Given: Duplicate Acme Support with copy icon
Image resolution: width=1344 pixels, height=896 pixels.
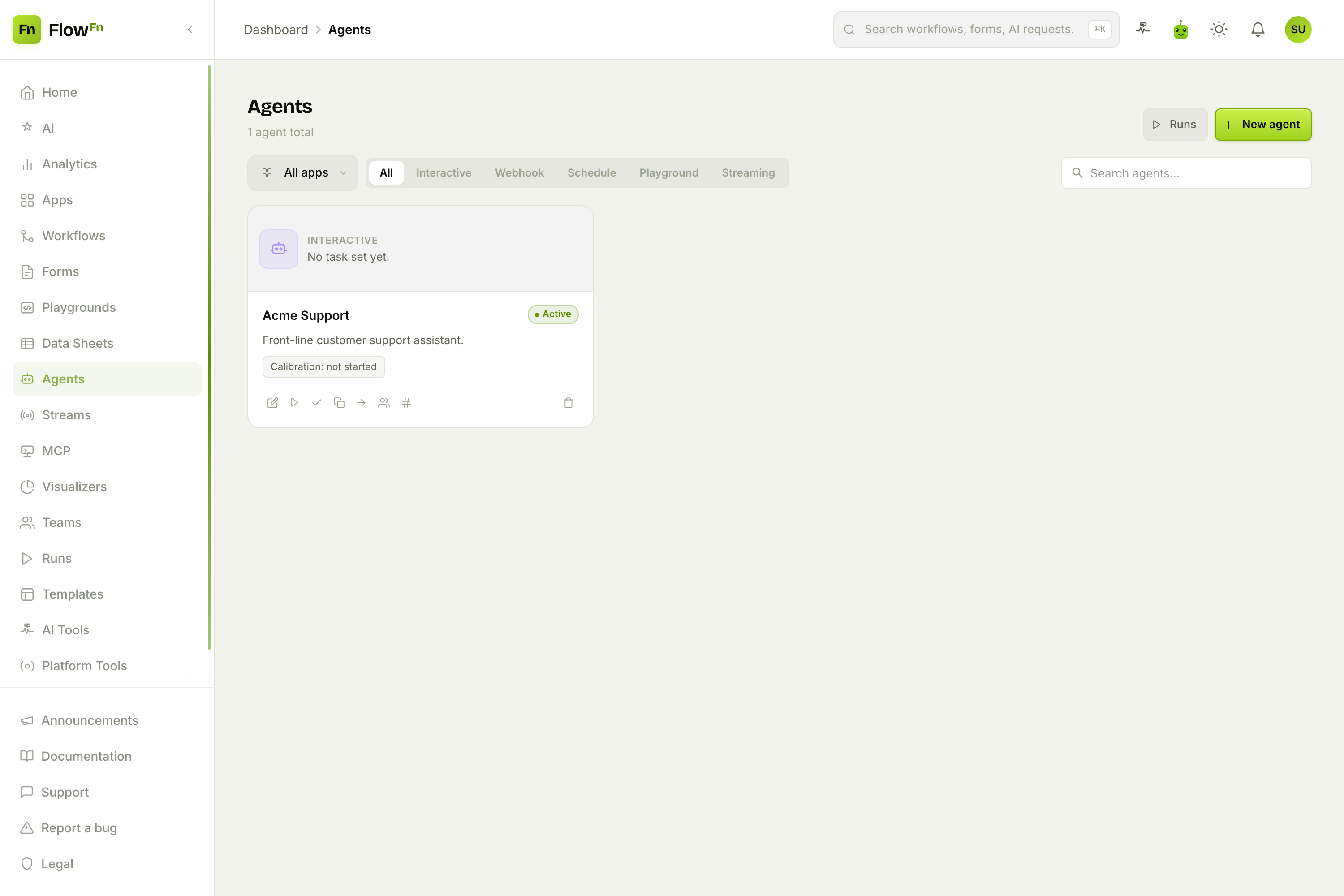Looking at the screenshot, I should click(x=339, y=403).
